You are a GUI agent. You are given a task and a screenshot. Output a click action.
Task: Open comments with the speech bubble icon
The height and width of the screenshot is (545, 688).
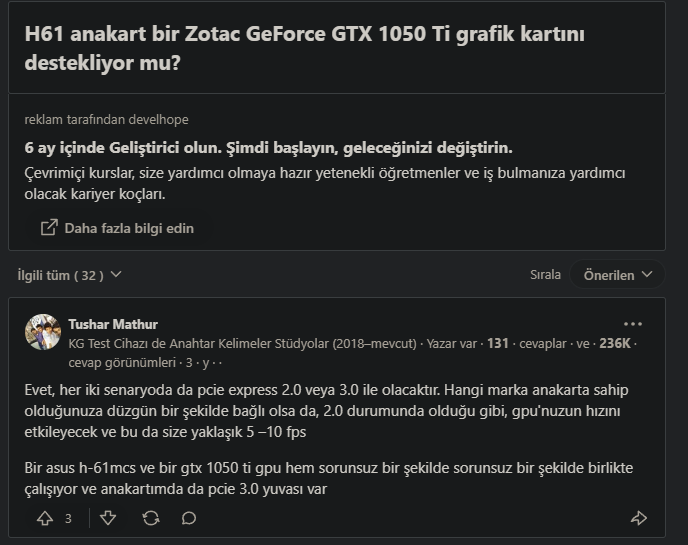(x=189, y=518)
